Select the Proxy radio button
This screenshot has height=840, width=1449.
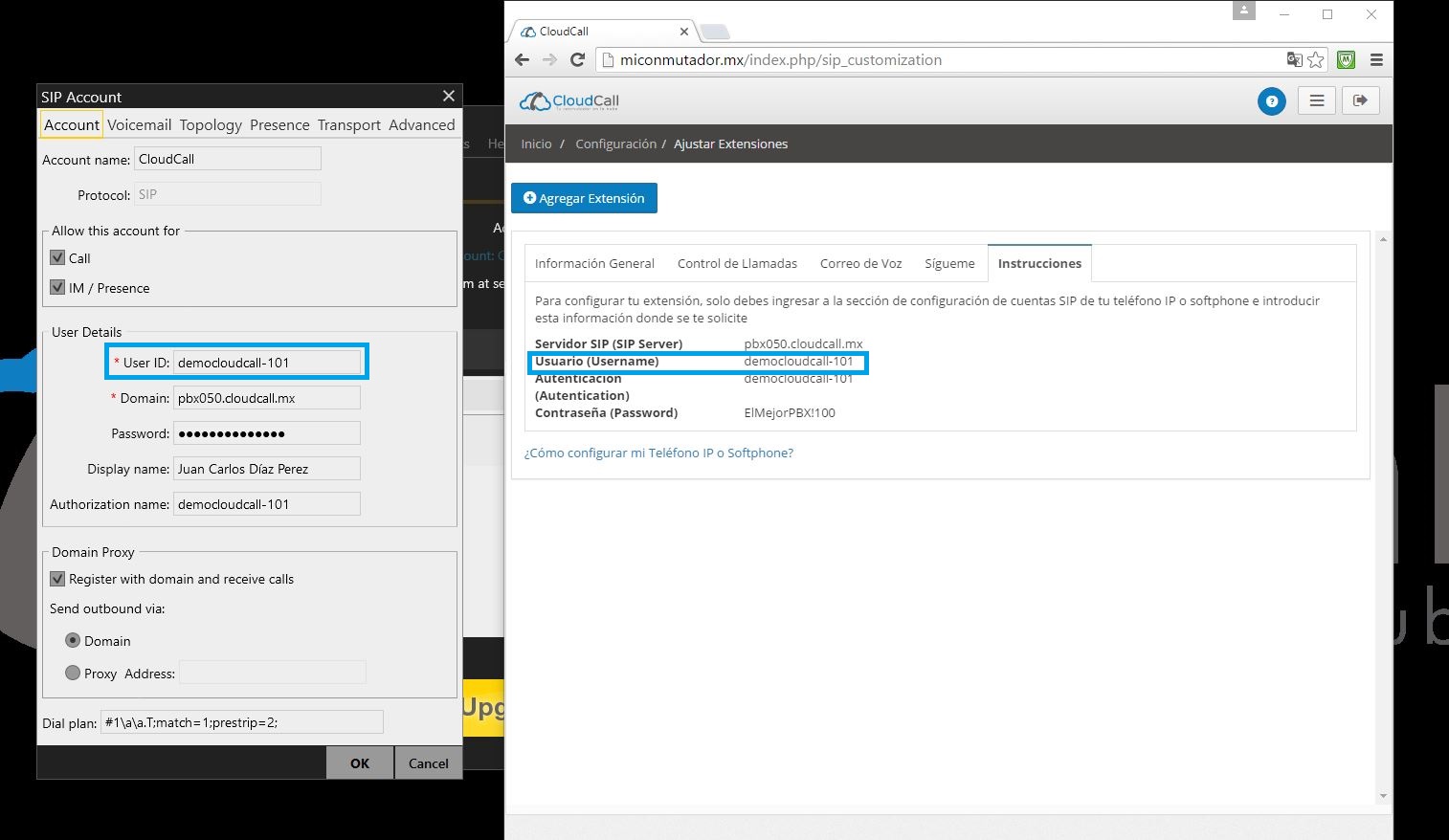coord(73,673)
